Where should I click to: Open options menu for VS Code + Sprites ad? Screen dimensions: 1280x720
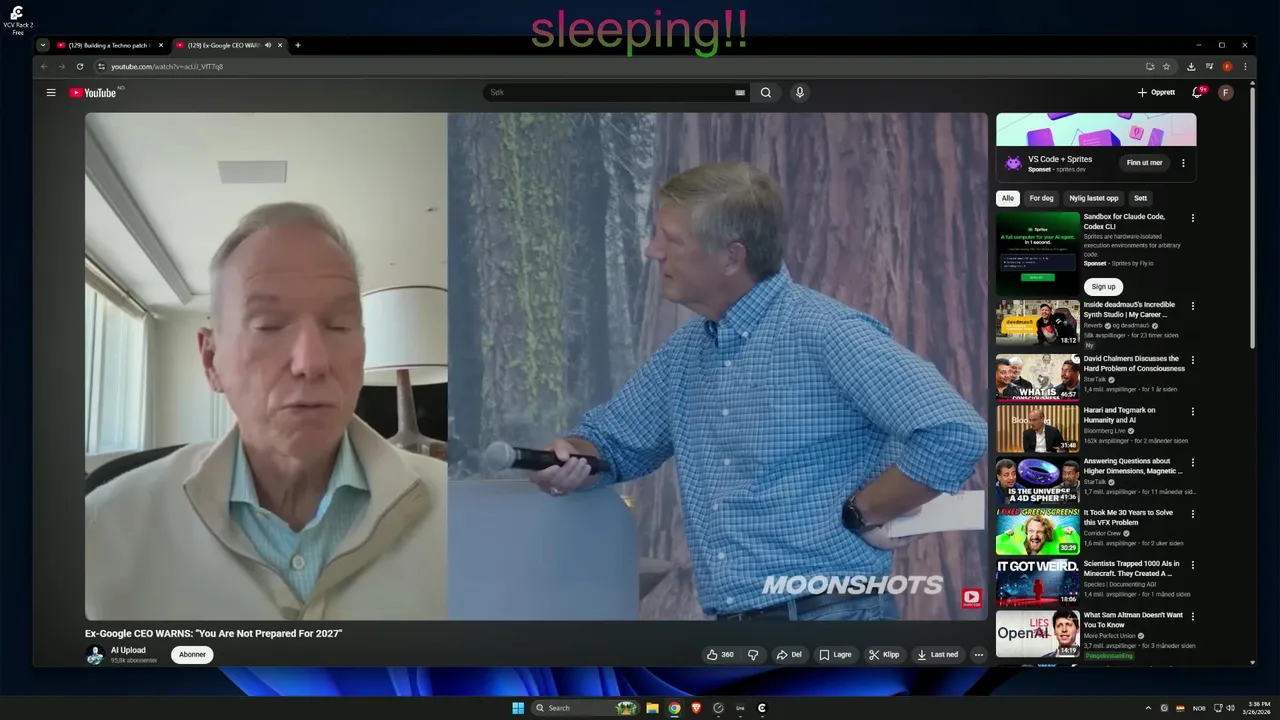pos(1183,163)
